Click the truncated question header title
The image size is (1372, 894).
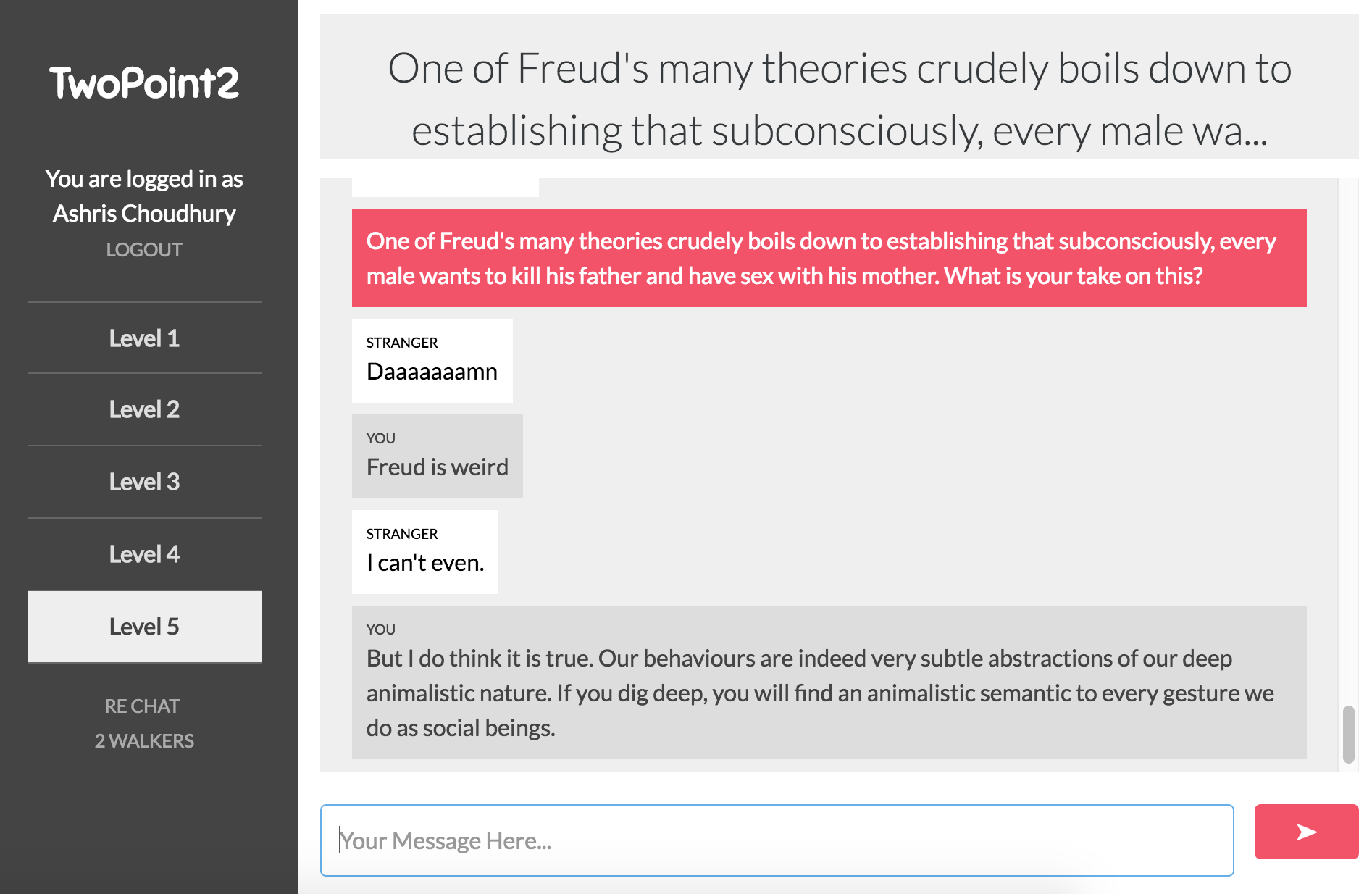point(840,99)
